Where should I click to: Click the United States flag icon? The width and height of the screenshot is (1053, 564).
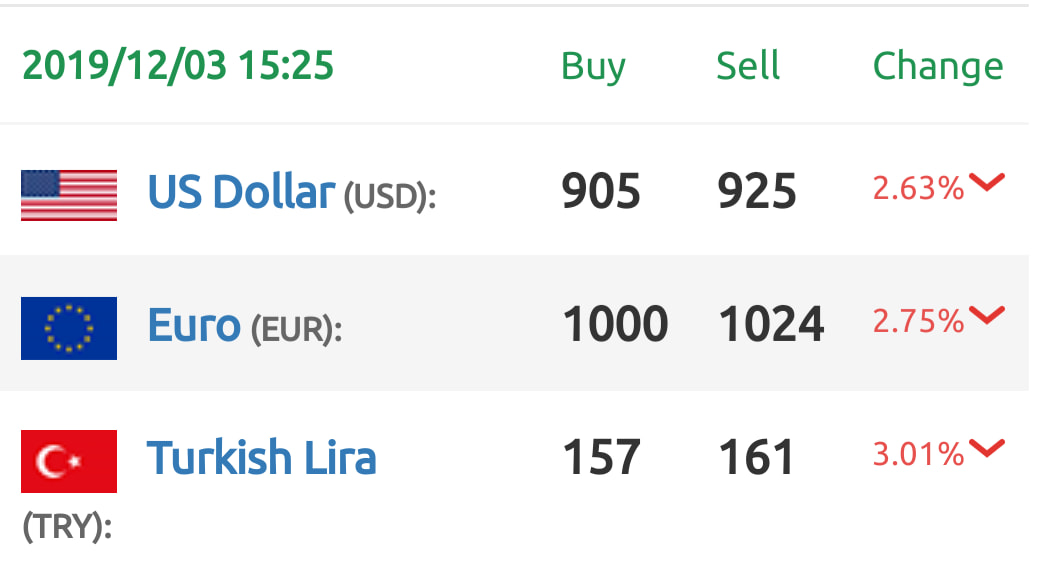(x=68, y=195)
